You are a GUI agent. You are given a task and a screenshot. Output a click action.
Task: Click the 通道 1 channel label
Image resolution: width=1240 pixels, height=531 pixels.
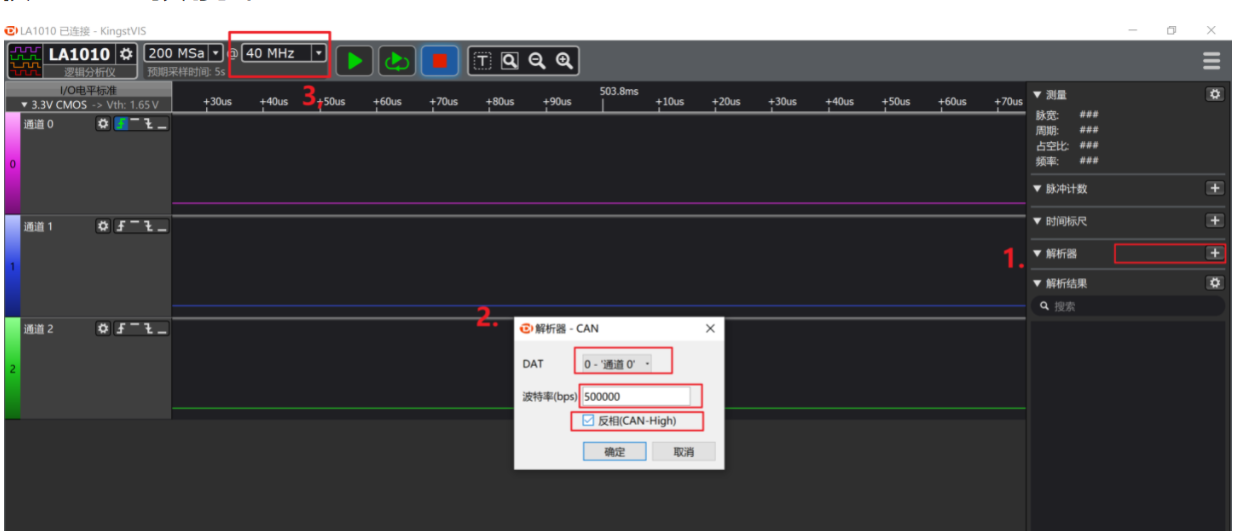click(x=39, y=227)
